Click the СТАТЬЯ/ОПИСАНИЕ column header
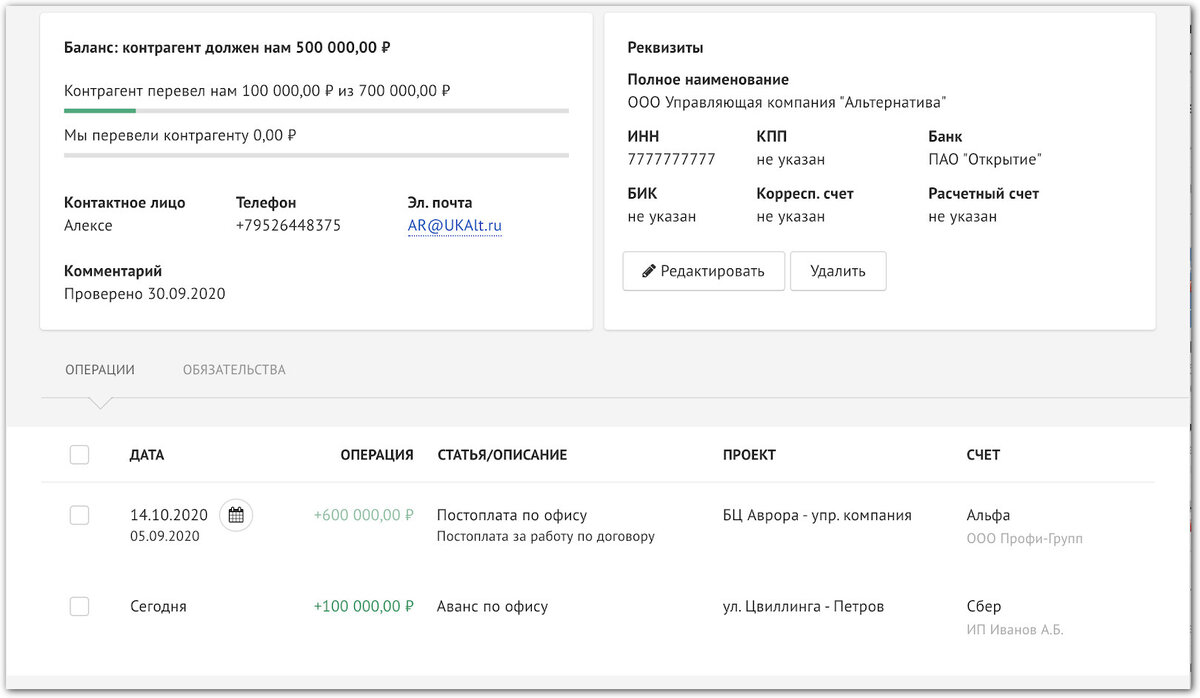Viewport: 1200px width, 698px height. point(502,455)
